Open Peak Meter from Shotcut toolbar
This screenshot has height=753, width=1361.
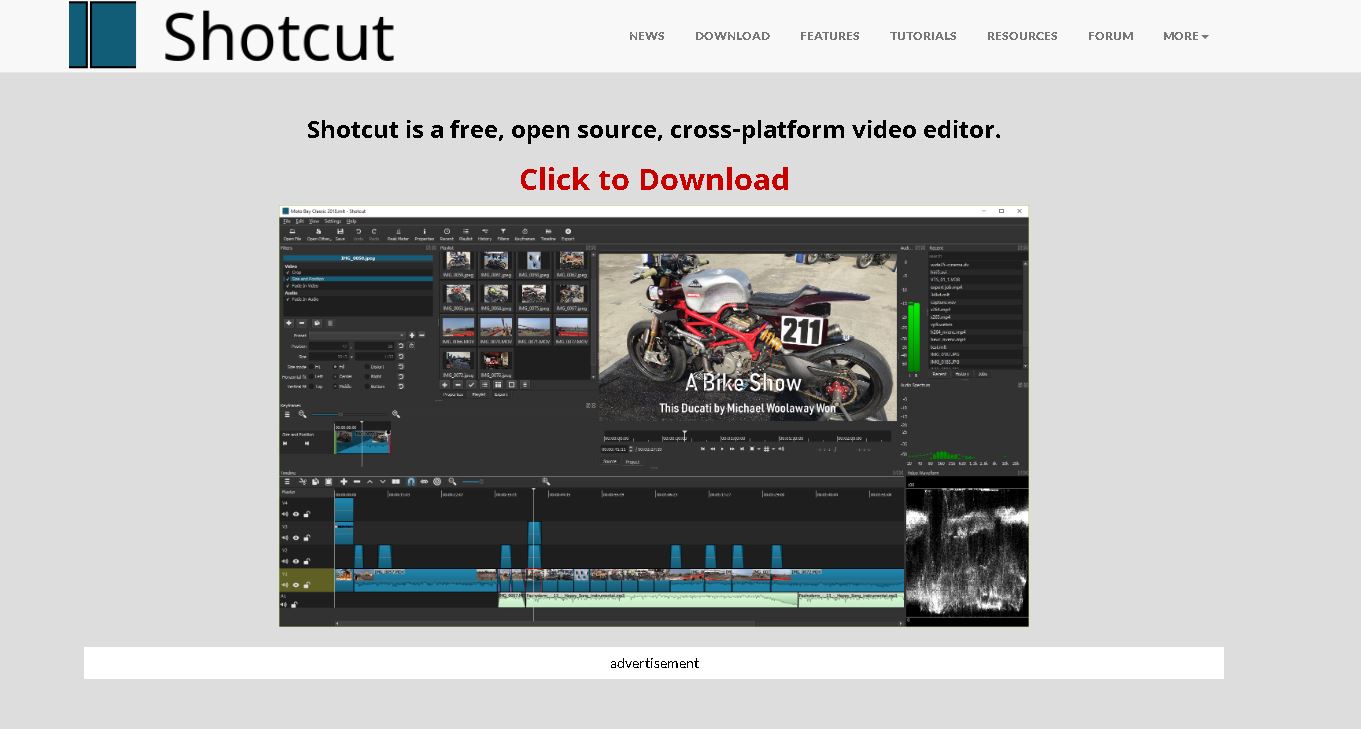click(x=398, y=234)
